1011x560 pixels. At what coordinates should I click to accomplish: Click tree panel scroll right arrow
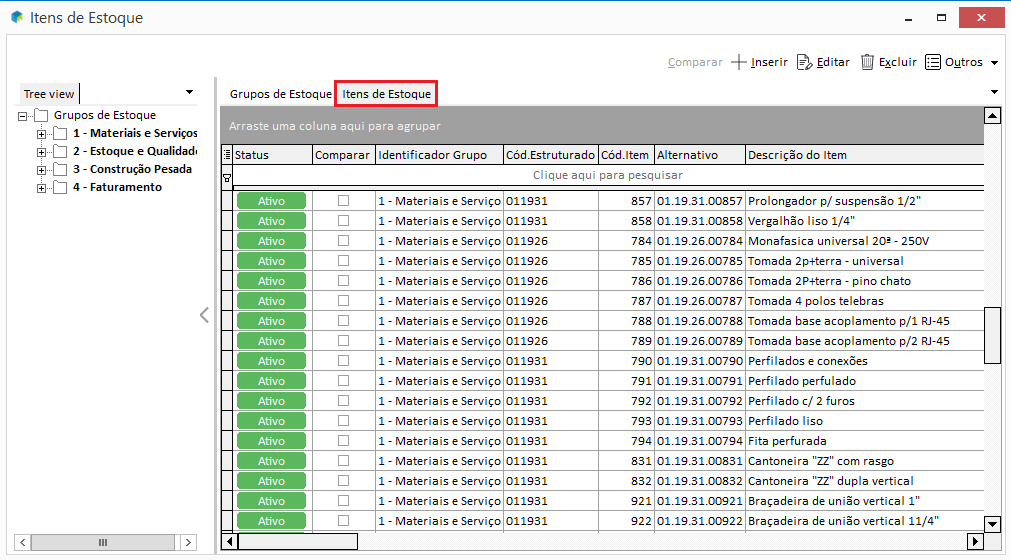coord(188,543)
